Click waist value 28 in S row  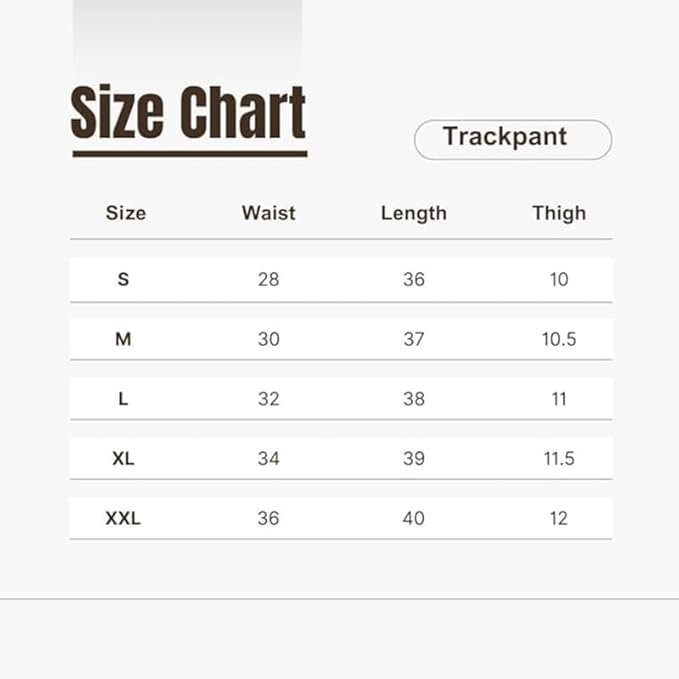(268, 279)
